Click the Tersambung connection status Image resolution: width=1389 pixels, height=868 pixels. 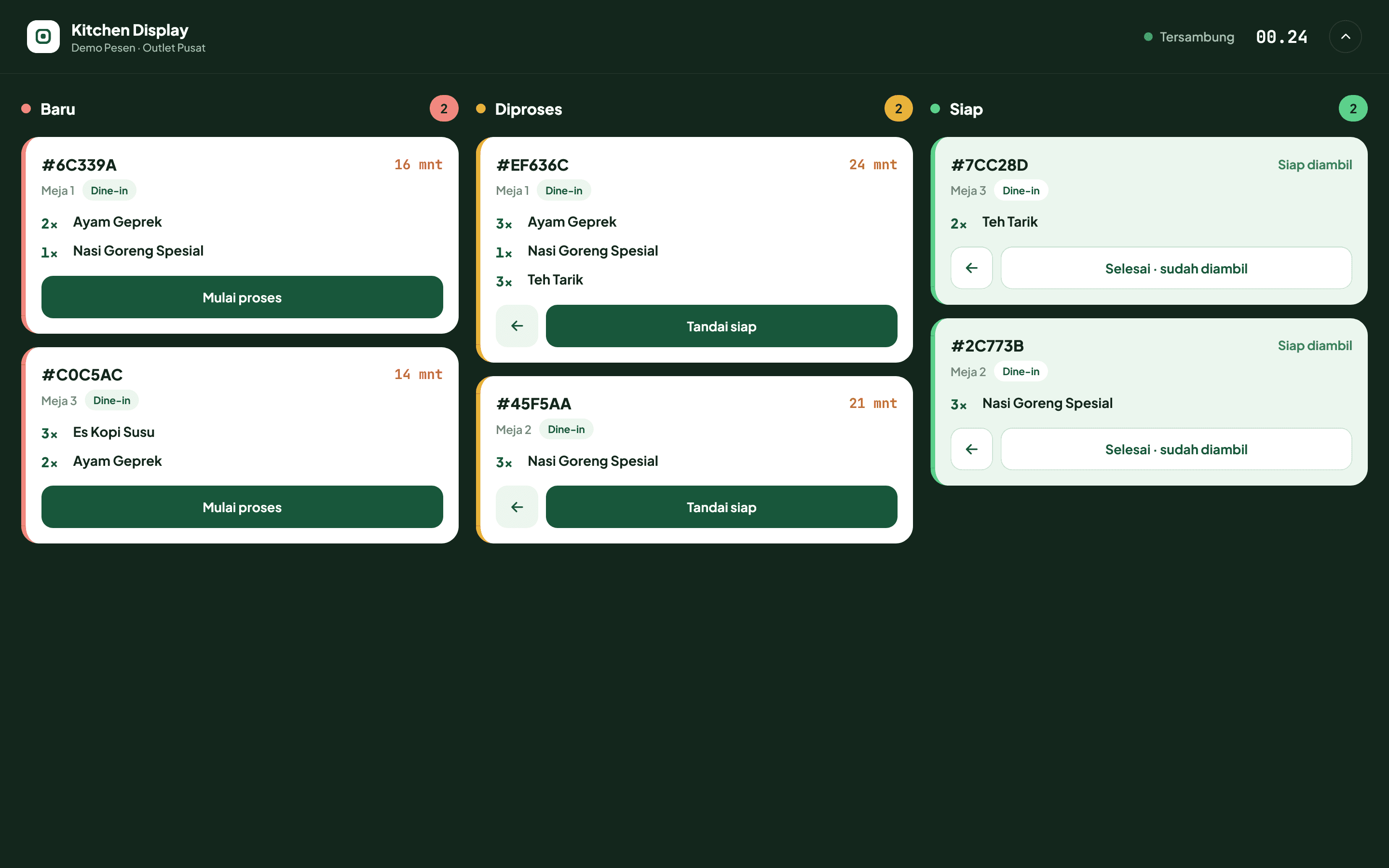[x=1189, y=37]
